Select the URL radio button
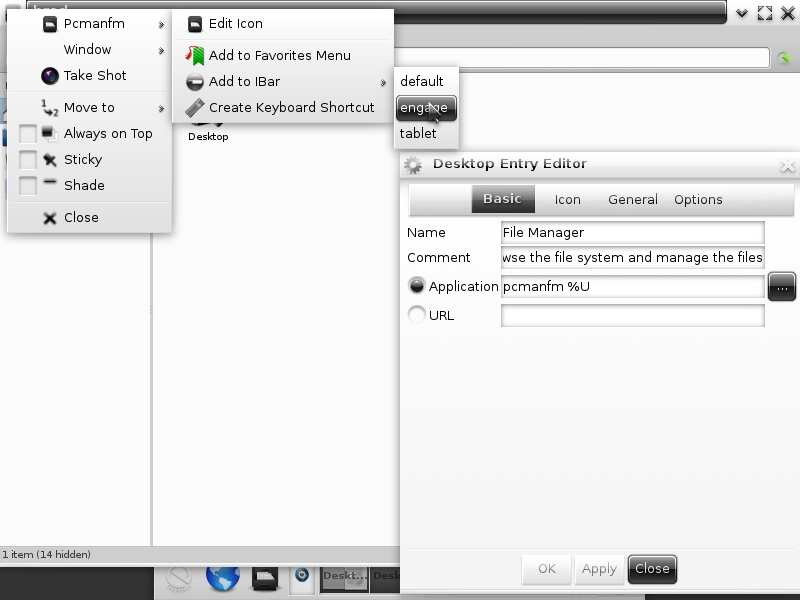This screenshot has height=600, width=800. tap(417, 315)
